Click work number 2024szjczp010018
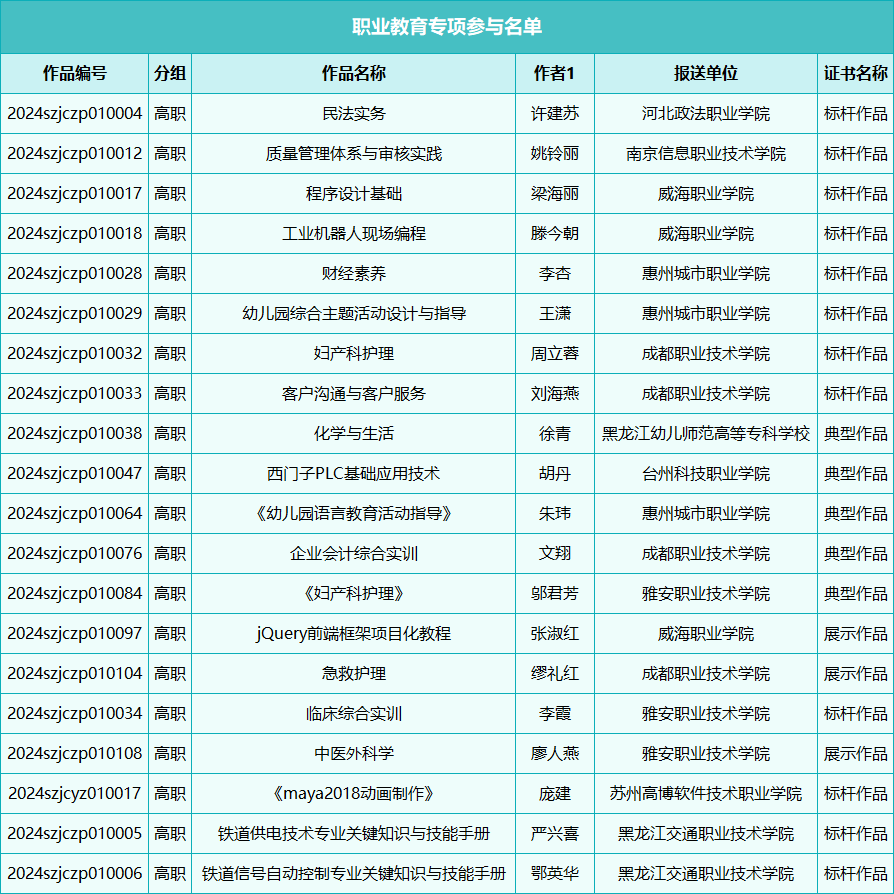This screenshot has height=894, width=894. pos(75,233)
